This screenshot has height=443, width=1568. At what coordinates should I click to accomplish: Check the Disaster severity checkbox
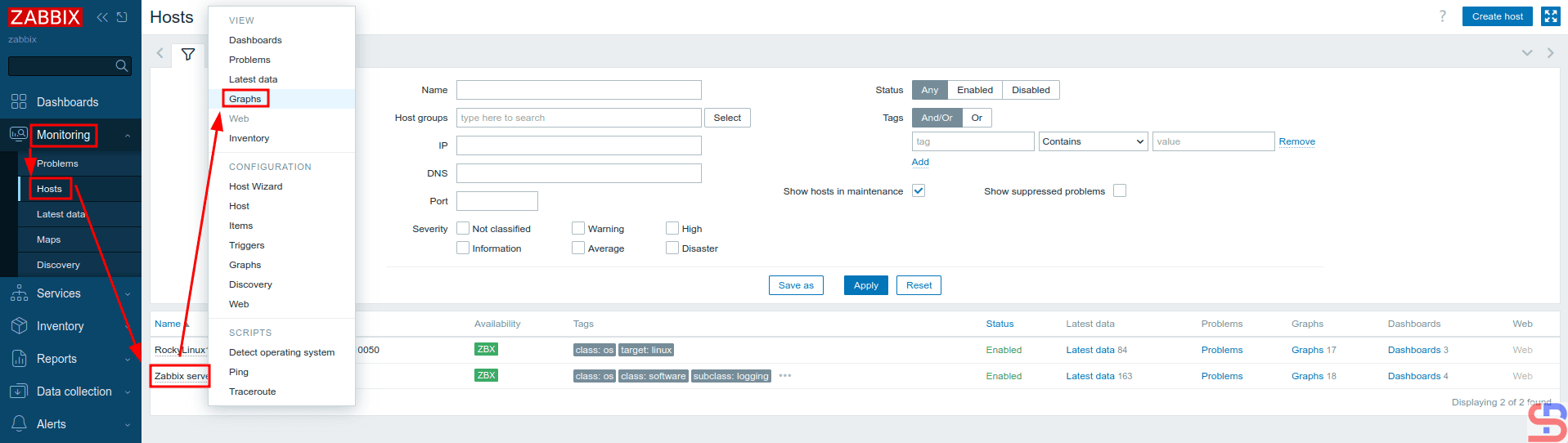click(x=672, y=248)
